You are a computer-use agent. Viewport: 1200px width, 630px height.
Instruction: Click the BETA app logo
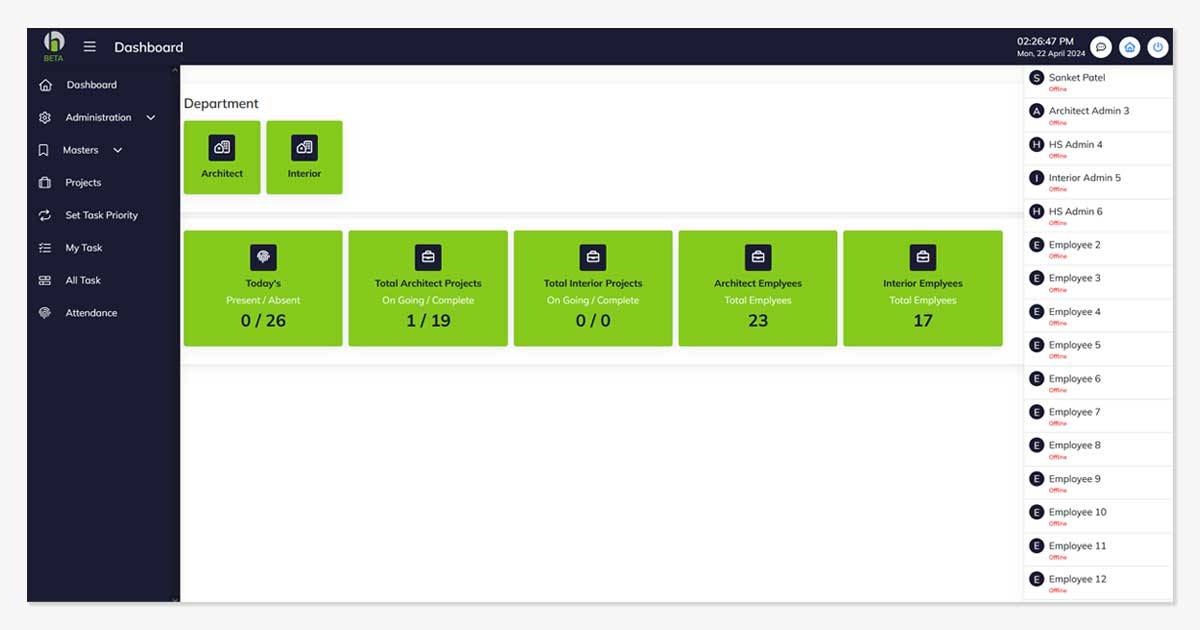click(53, 45)
